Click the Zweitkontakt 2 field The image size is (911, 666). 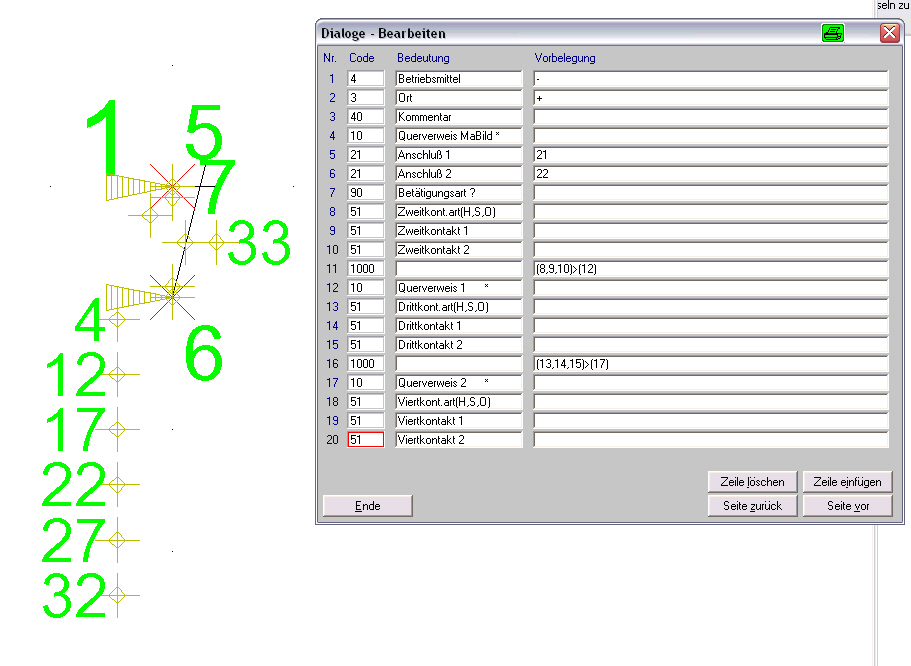point(459,249)
